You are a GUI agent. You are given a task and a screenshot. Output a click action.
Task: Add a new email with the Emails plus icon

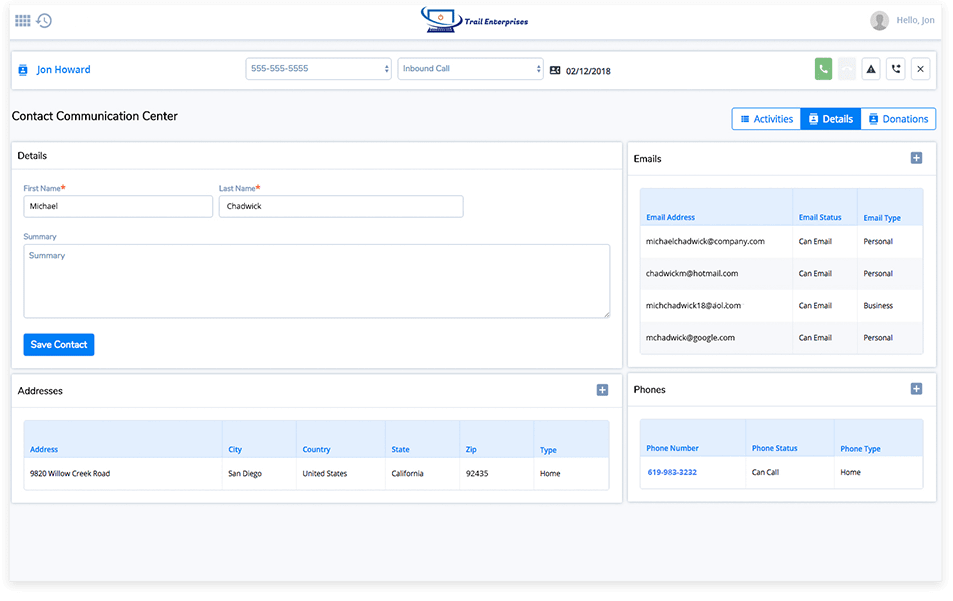click(916, 157)
